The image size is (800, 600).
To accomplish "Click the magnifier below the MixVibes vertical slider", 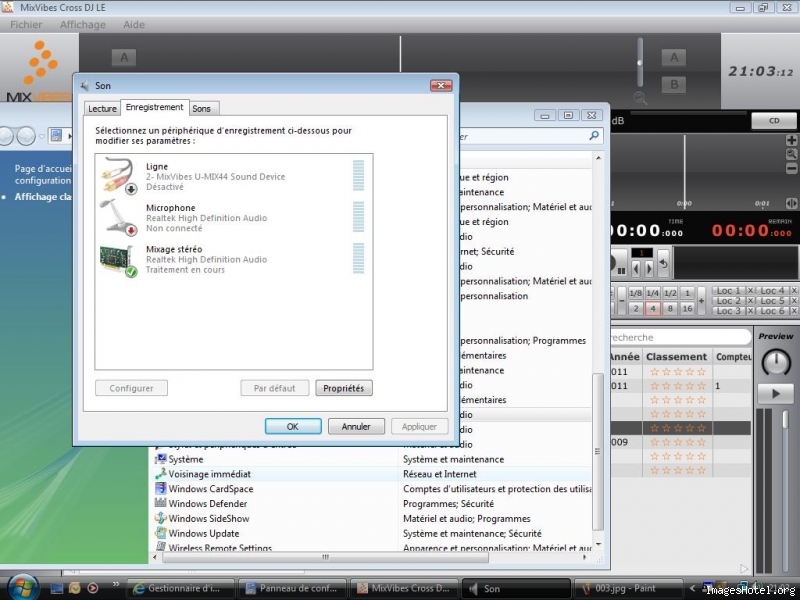I will (x=640, y=97).
